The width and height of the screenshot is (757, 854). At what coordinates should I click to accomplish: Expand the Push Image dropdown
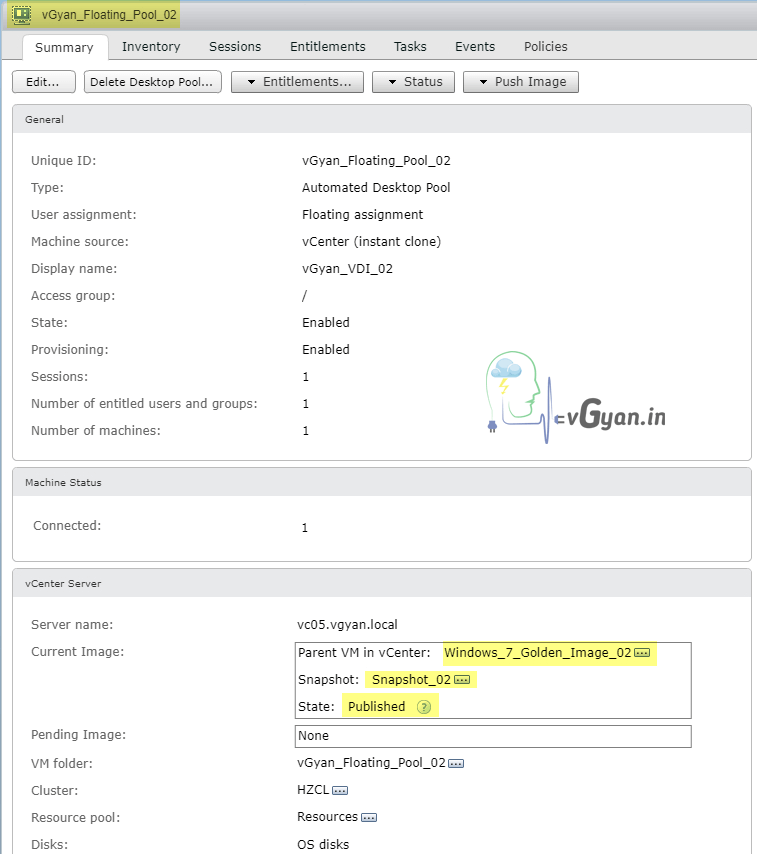[520, 82]
